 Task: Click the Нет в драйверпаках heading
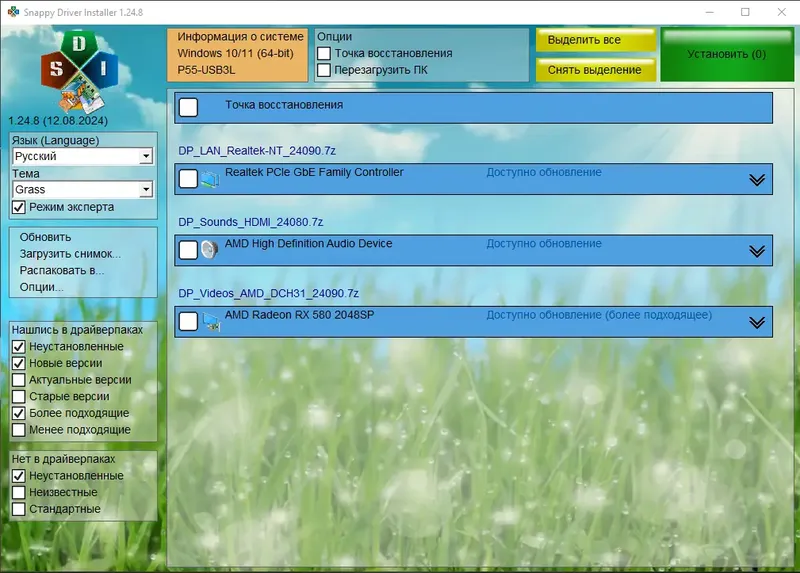63,459
